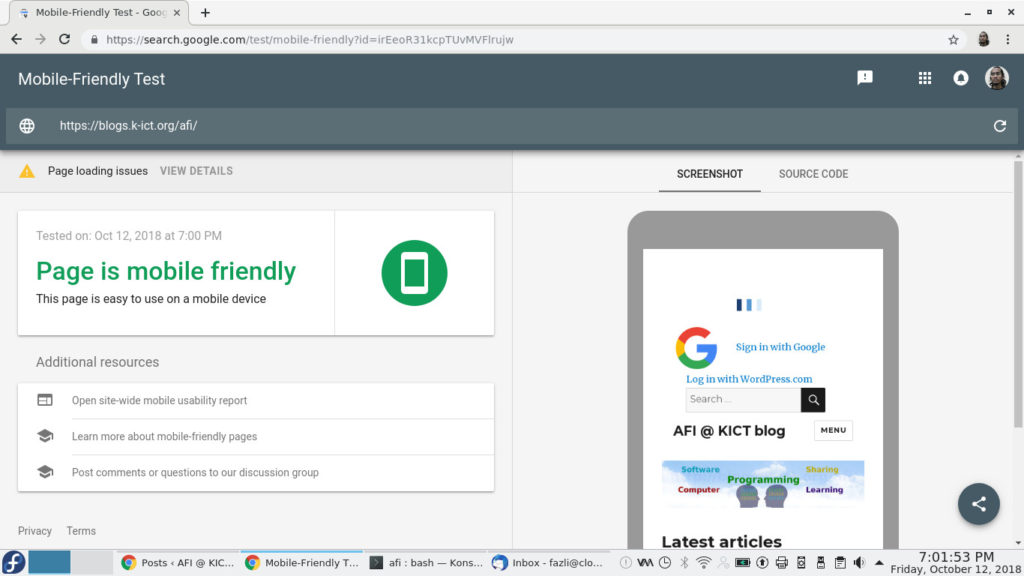Click the site lock icon in address bar
The height and width of the screenshot is (576, 1024).
point(95,40)
